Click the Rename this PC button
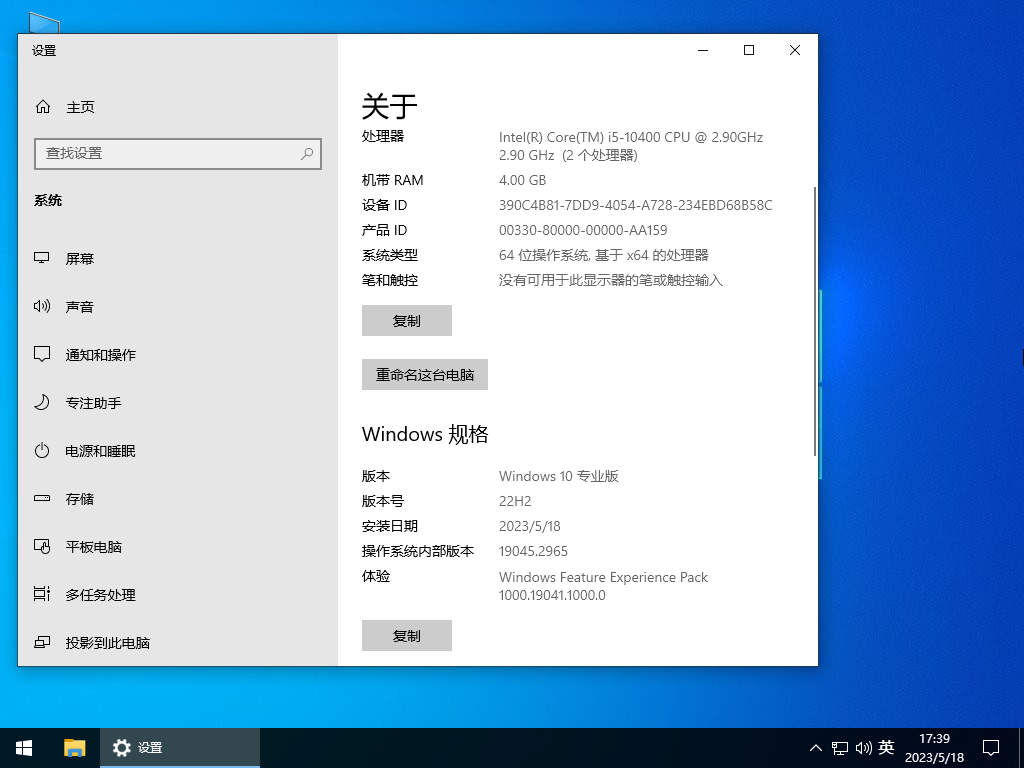1024x768 pixels. (424, 374)
